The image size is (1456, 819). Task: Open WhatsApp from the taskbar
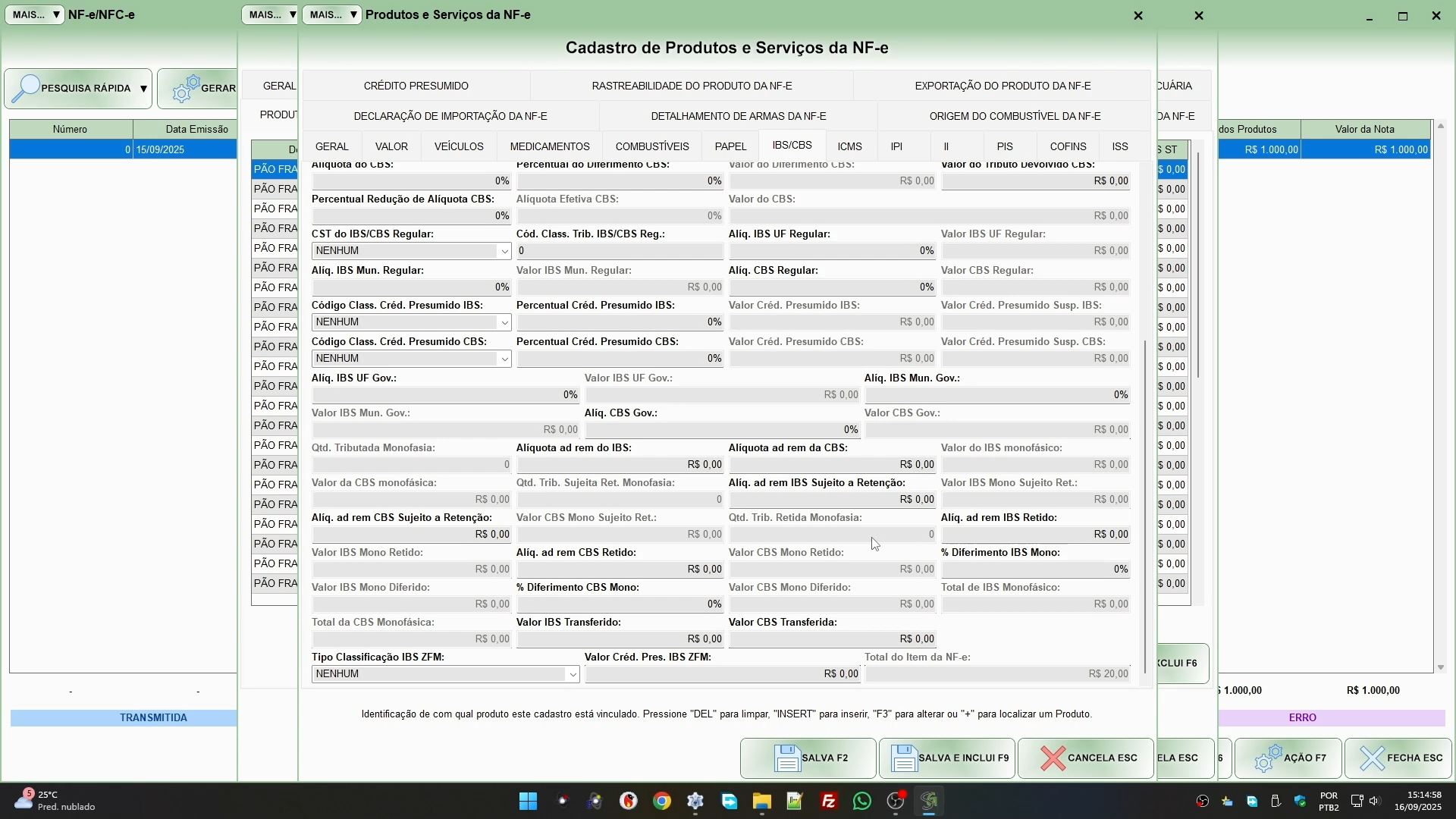point(862,802)
